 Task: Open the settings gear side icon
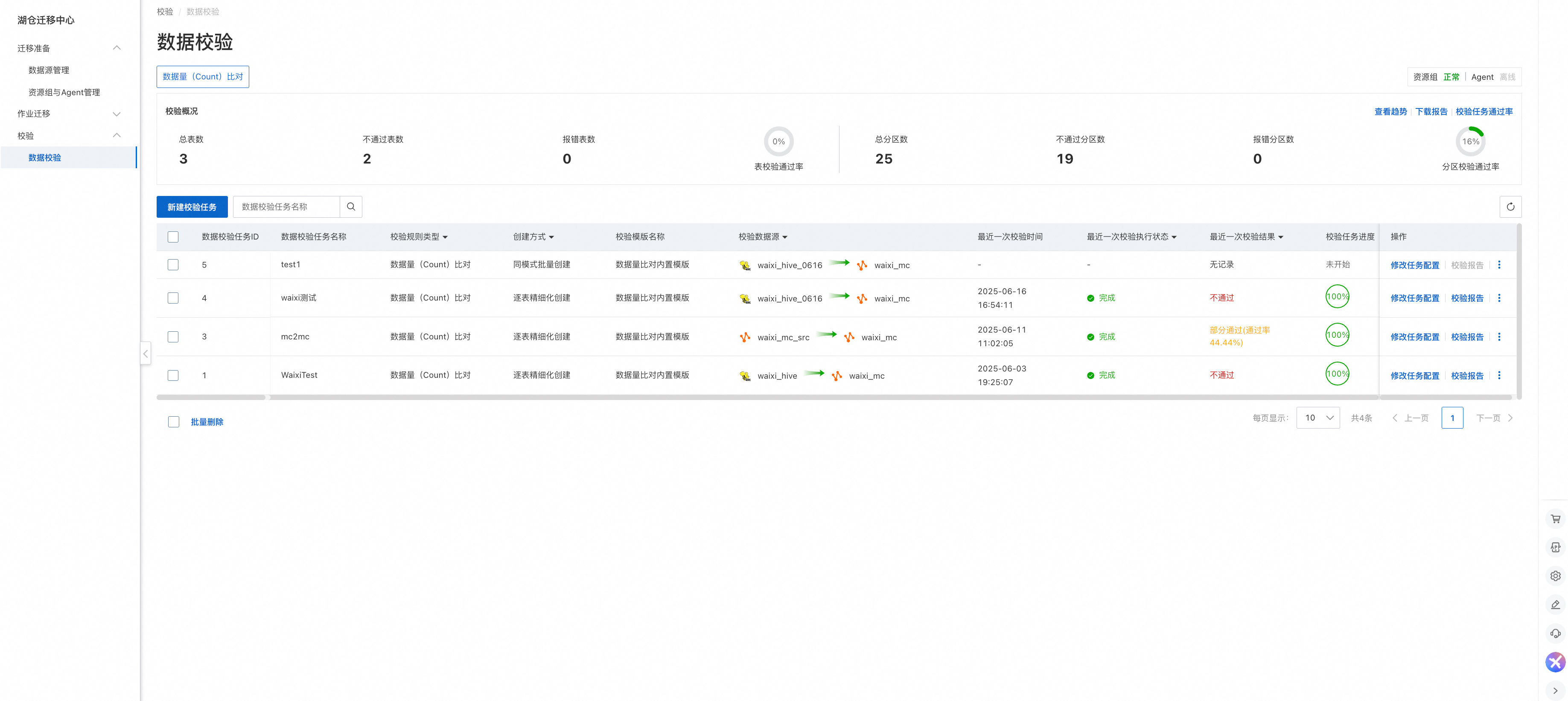[x=1555, y=575]
